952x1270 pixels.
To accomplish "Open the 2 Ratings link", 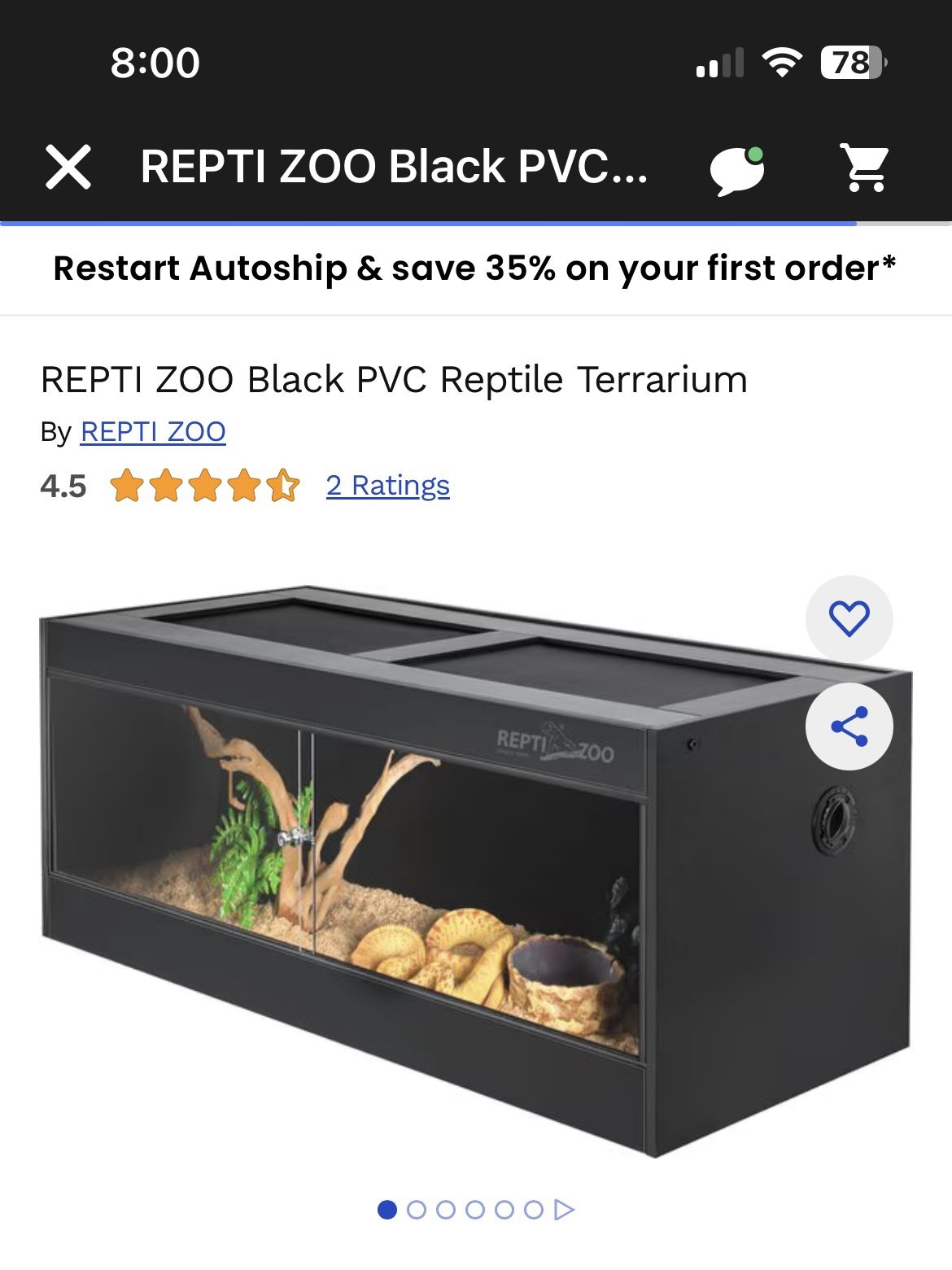I will [x=387, y=486].
